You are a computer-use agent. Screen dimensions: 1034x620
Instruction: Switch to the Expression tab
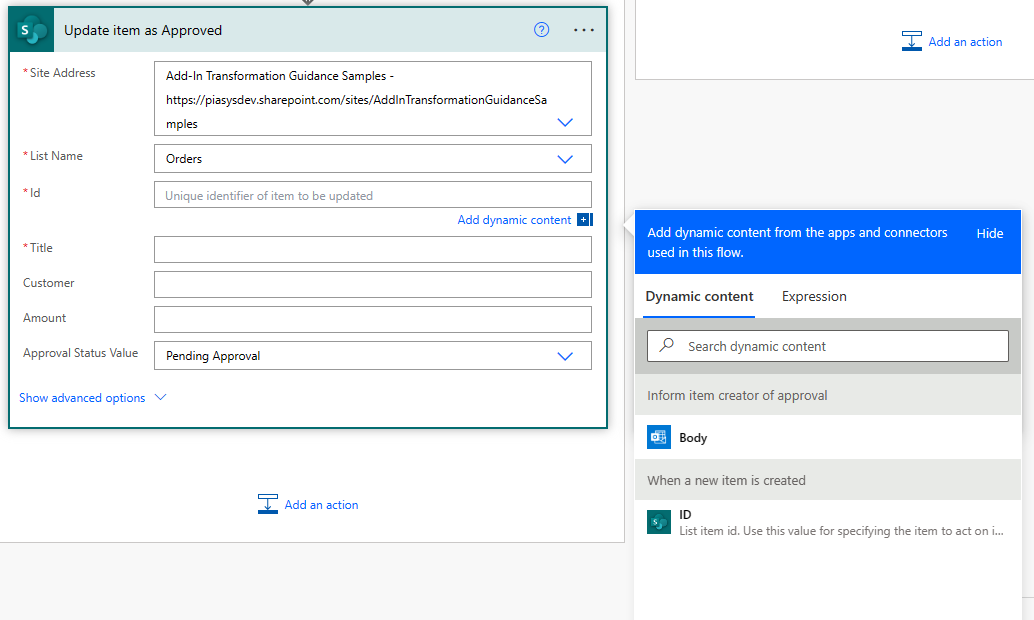pos(813,296)
